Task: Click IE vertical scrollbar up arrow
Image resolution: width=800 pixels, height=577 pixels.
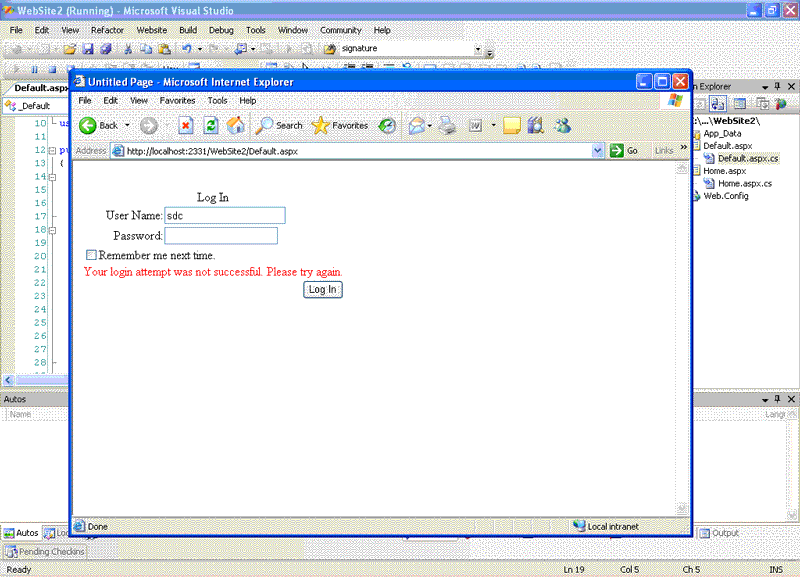Action: tap(682, 168)
